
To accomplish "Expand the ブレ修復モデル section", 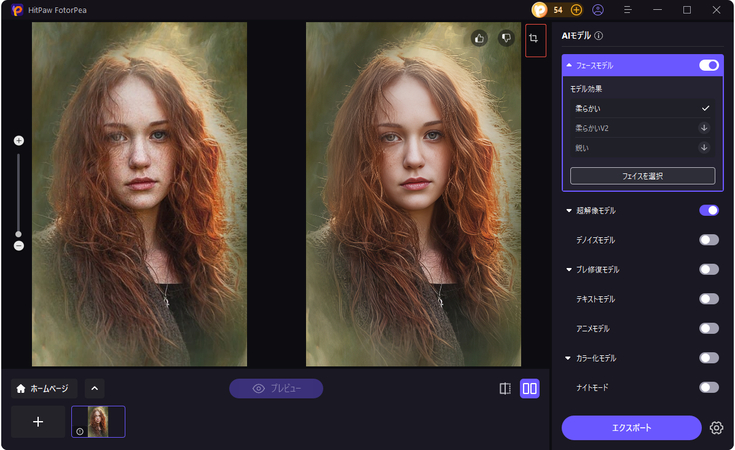I will (x=569, y=270).
